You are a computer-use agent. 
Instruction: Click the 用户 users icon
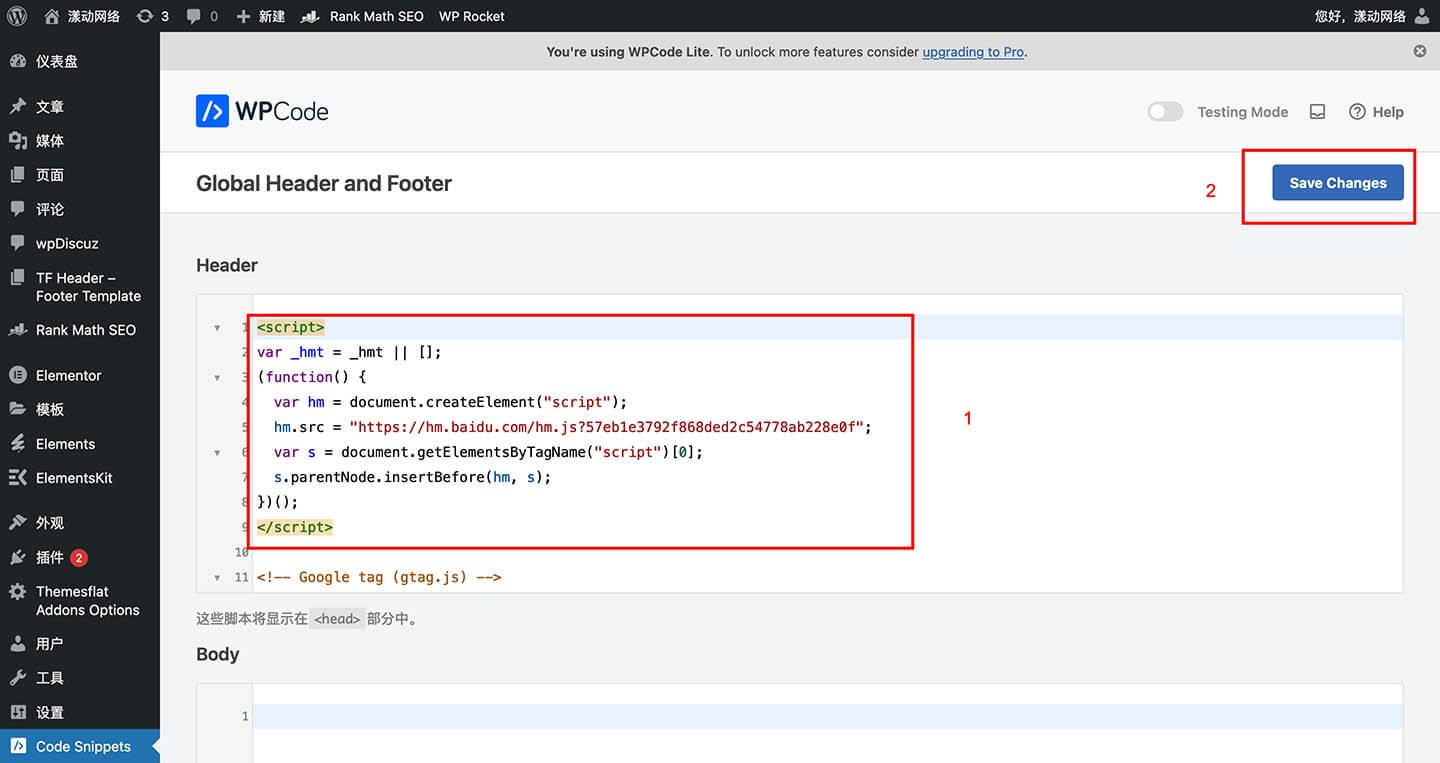(18, 644)
